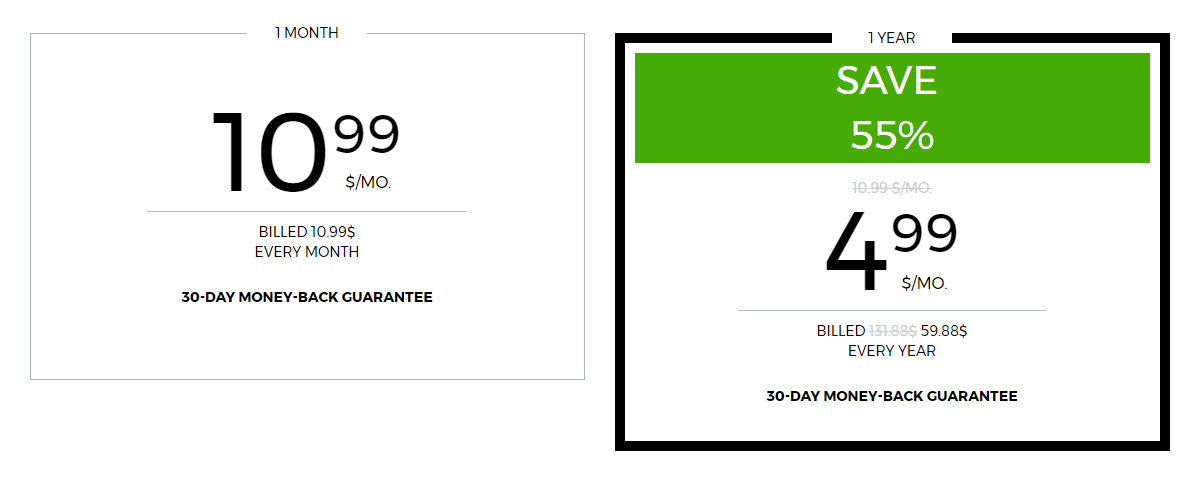
Task: Click EVERY YEAR billing text
Action: coord(892,351)
